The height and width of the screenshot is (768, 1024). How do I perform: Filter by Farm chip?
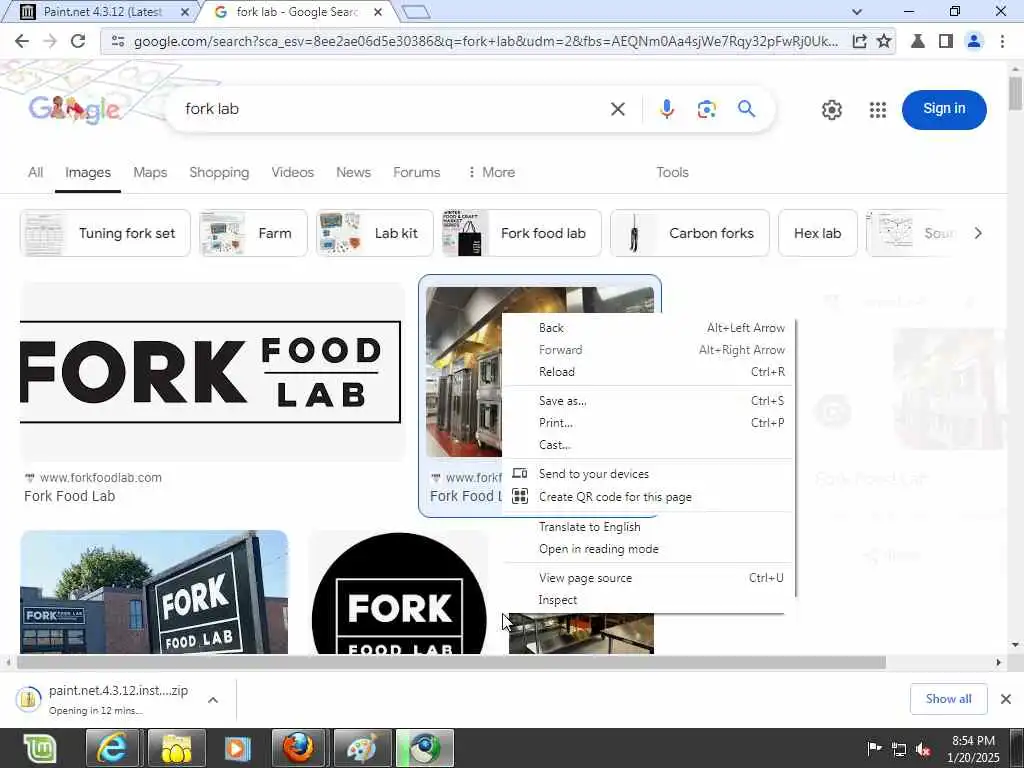(253, 233)
